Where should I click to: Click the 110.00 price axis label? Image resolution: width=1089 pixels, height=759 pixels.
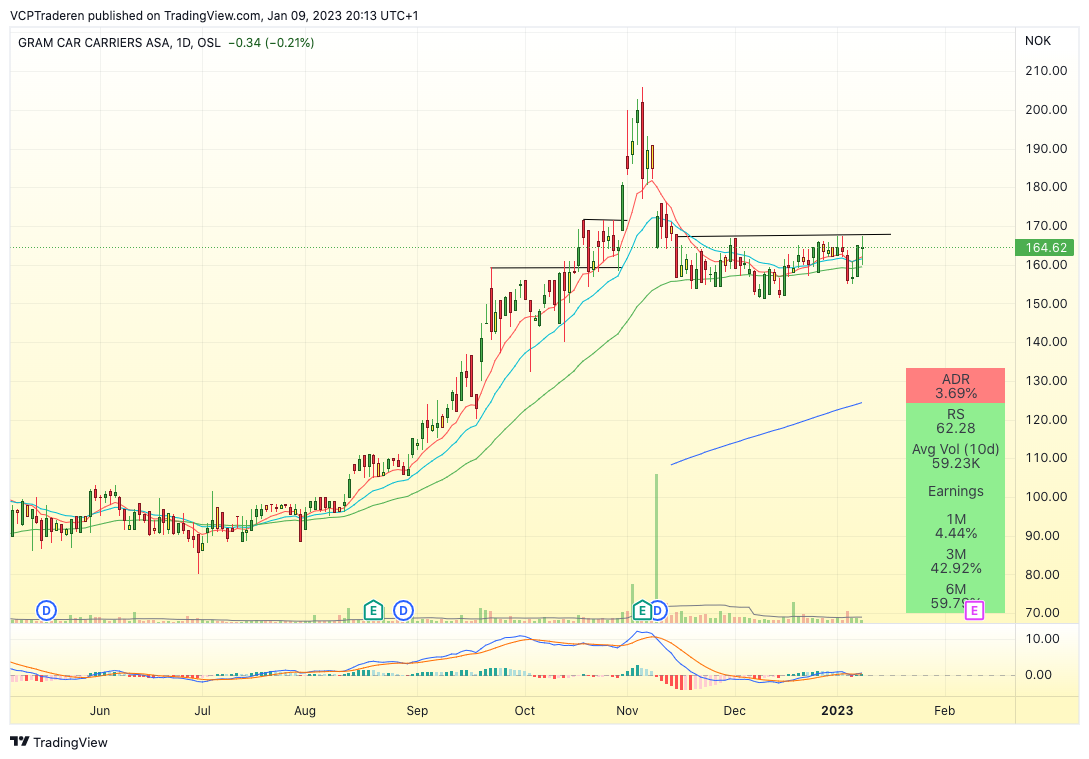1046,458
